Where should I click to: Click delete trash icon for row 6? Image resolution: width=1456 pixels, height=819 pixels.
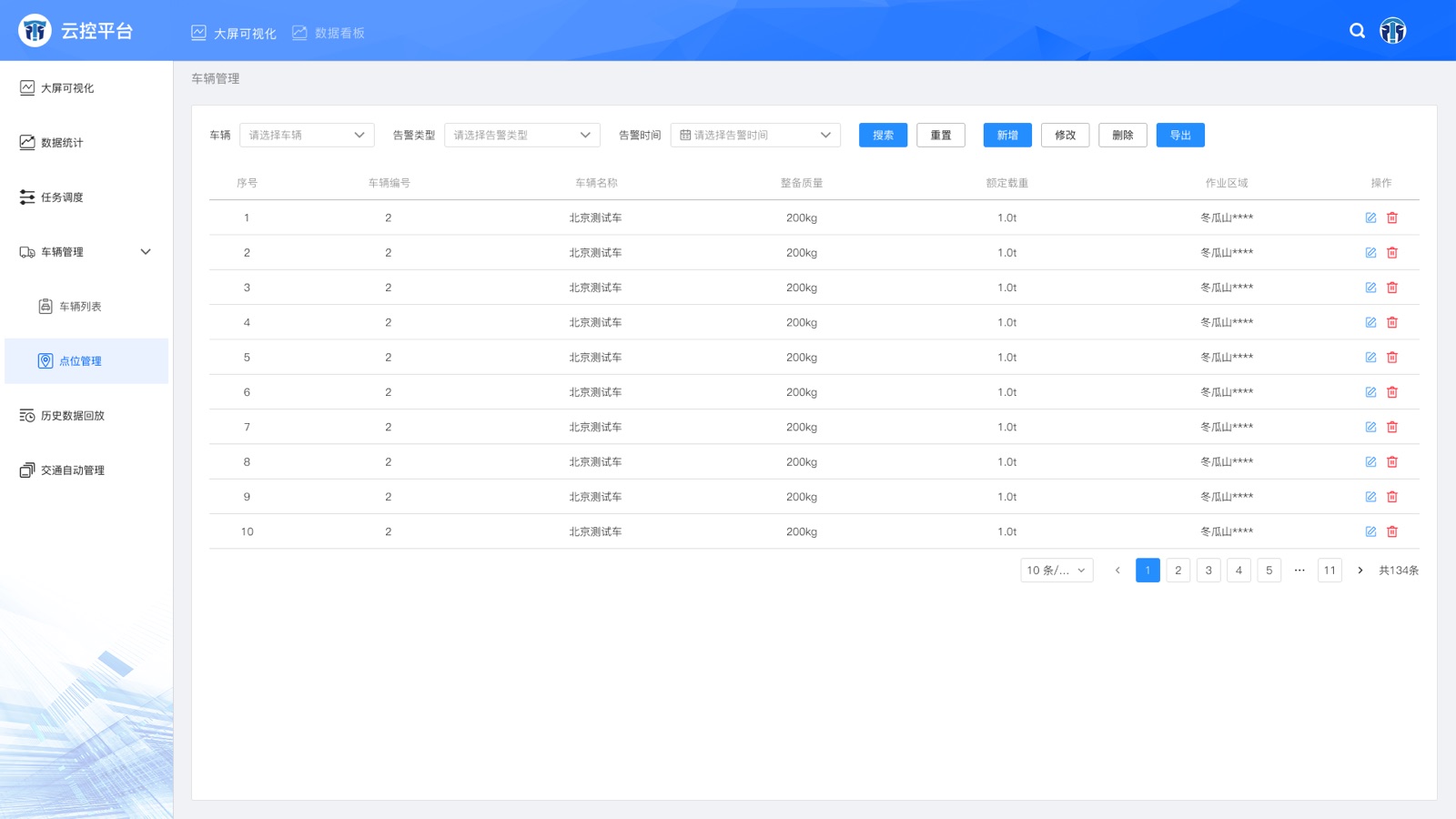pos(1392,392)
